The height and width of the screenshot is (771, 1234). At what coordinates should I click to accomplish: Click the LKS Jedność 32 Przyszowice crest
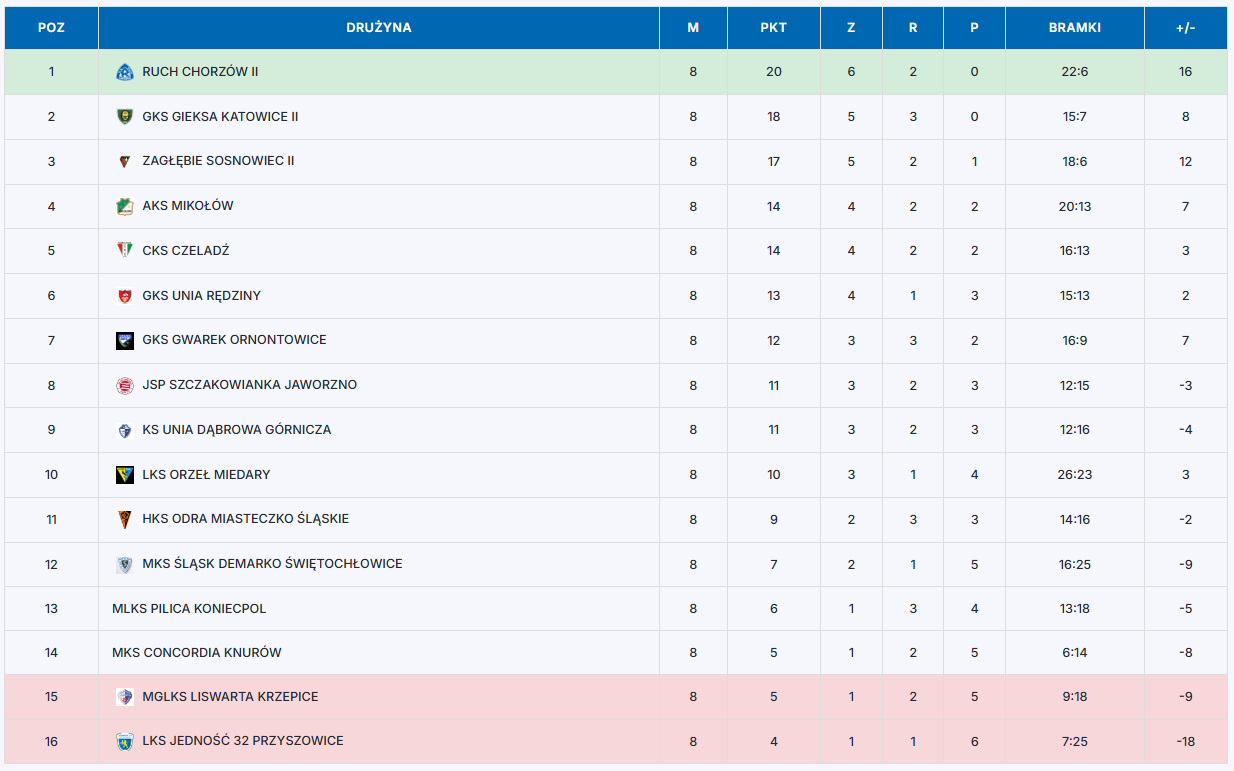(124, 741)
